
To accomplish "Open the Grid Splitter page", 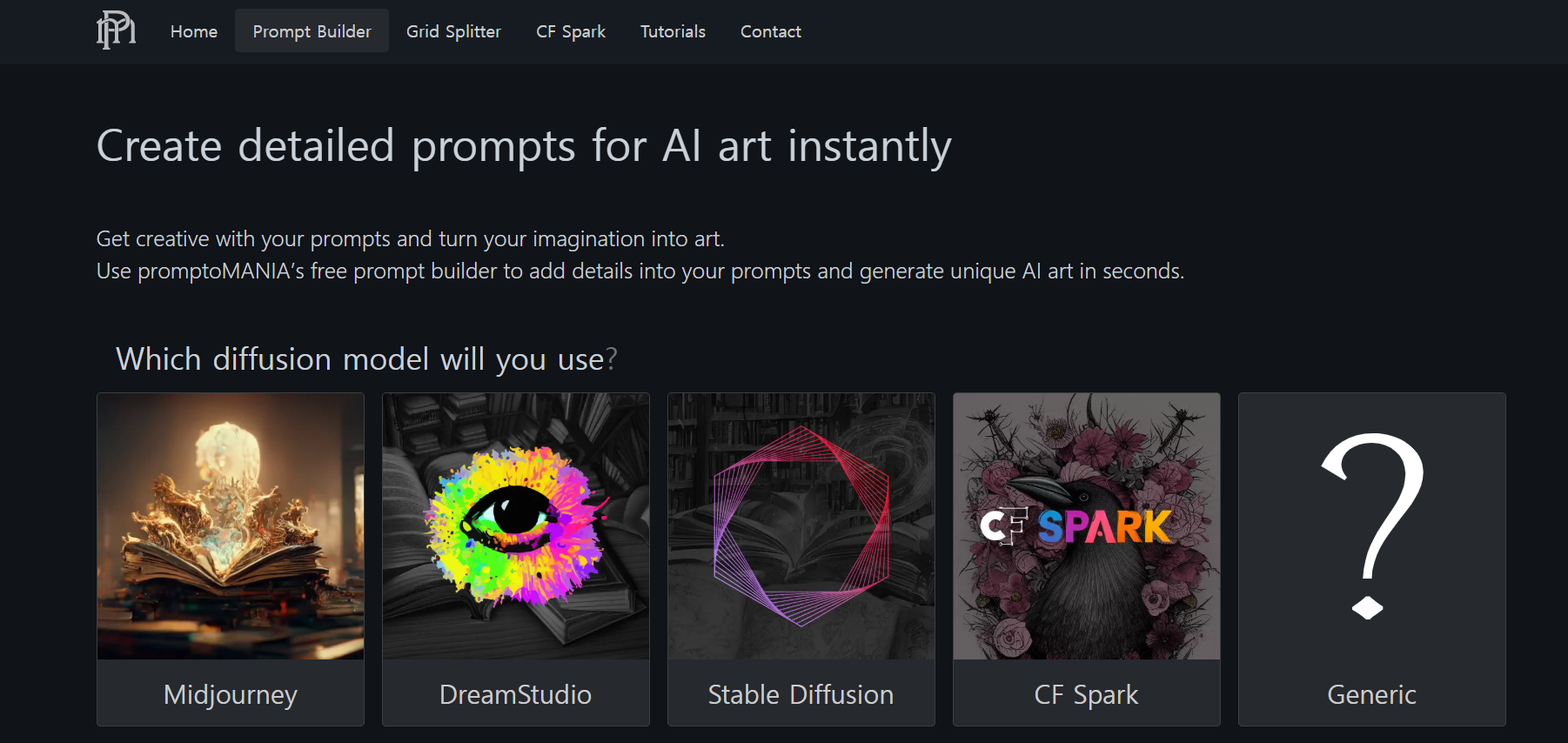I will click(x=453, y=31).
